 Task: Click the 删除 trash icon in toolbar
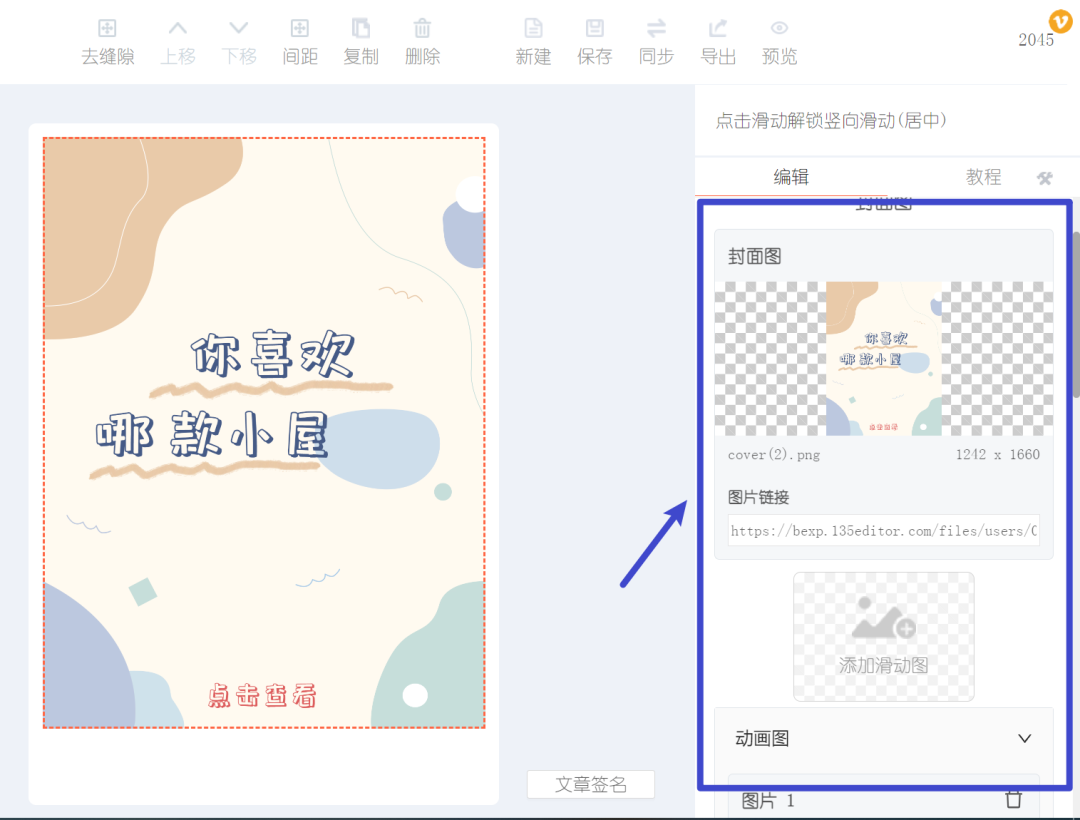point(422,28)
